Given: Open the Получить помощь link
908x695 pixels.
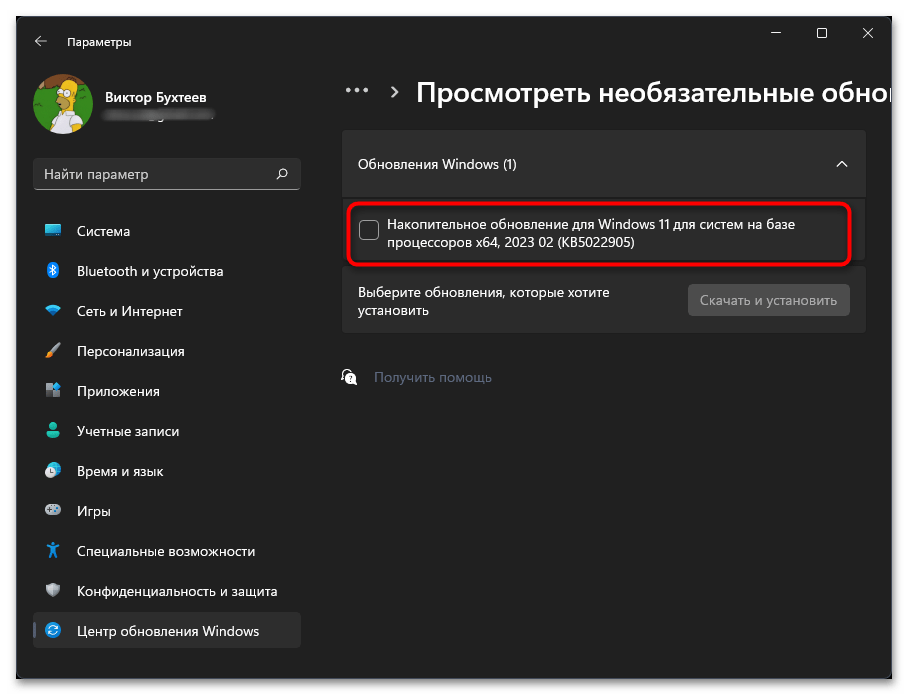Looking at the screenshot, I should click(x=433, y=377).
